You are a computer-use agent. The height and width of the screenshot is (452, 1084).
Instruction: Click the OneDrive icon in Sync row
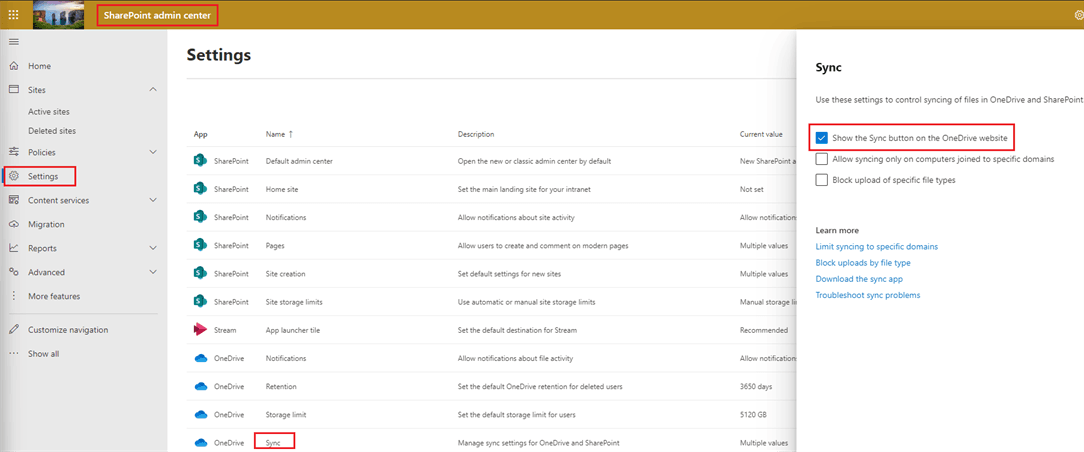click(x=200, y=441)
